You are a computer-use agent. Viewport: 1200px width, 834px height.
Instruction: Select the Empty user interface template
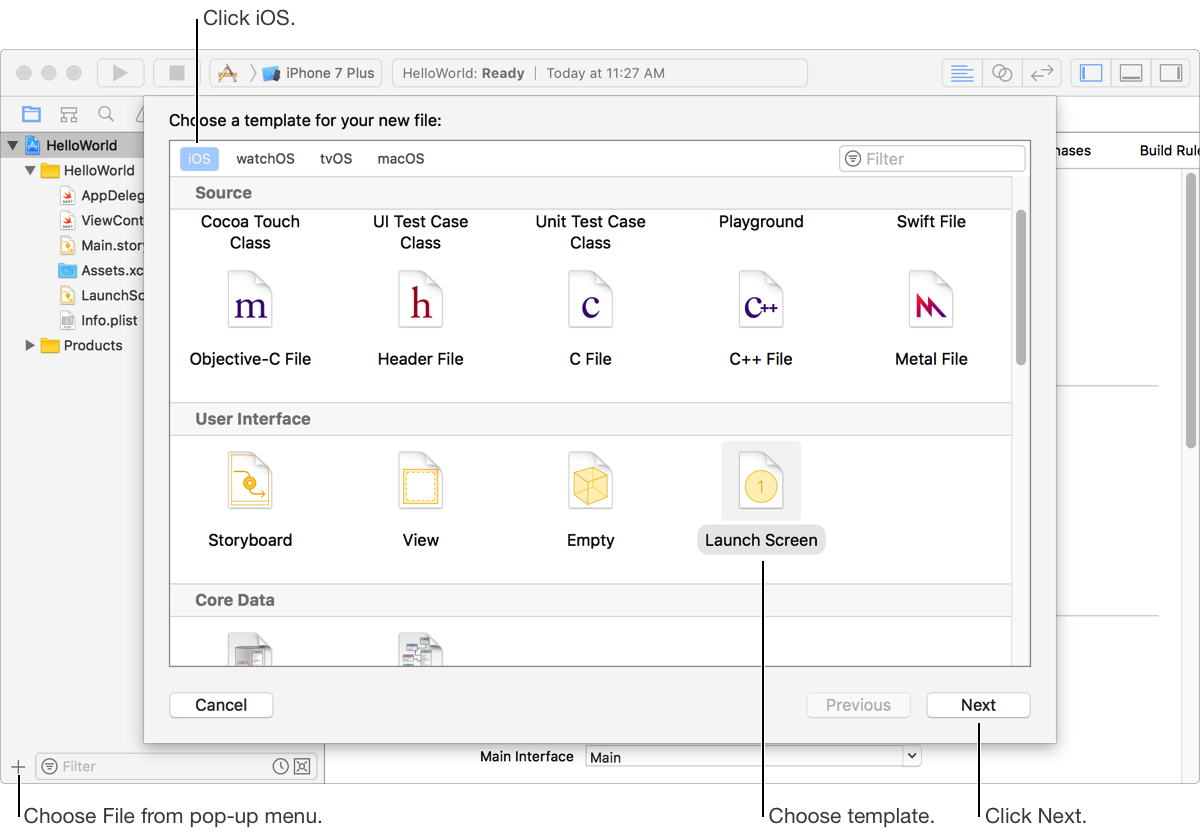click(590, 482)
